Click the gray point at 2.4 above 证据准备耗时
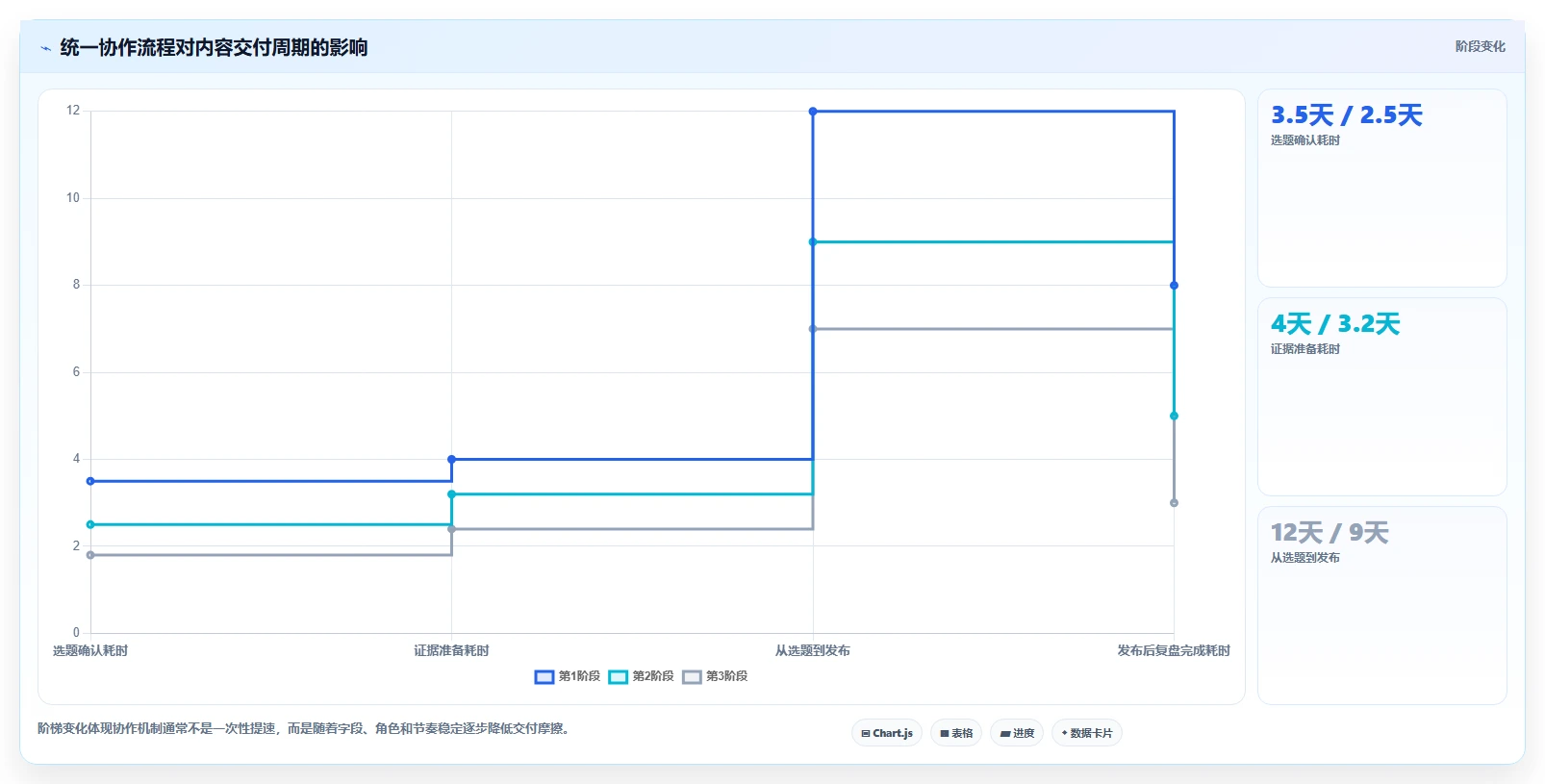Viewport: 1545px width, 784px height. pos(451,529)
